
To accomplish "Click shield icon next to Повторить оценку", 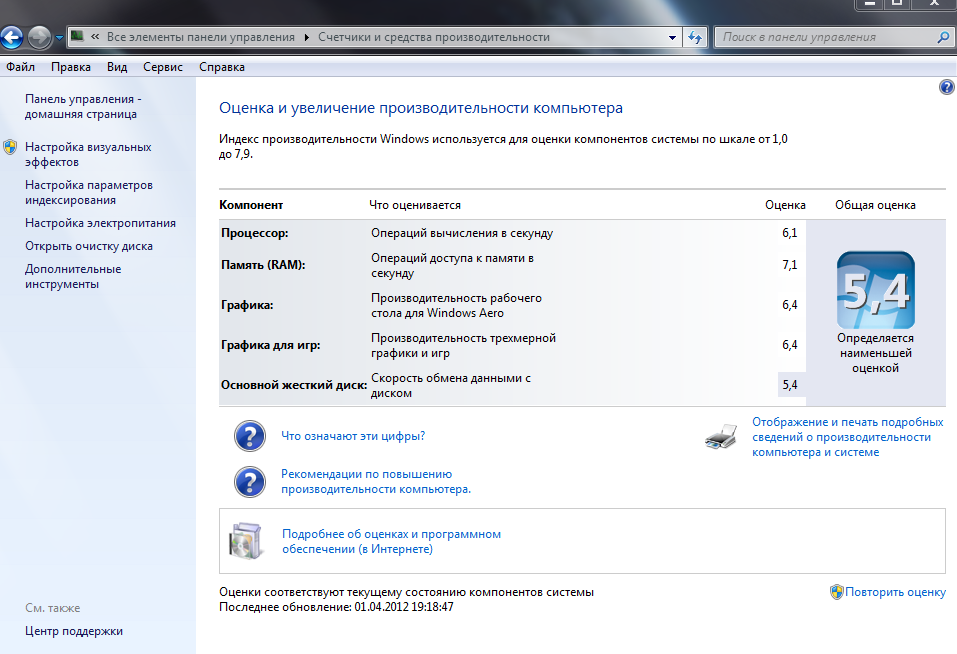I will (836, 592).
